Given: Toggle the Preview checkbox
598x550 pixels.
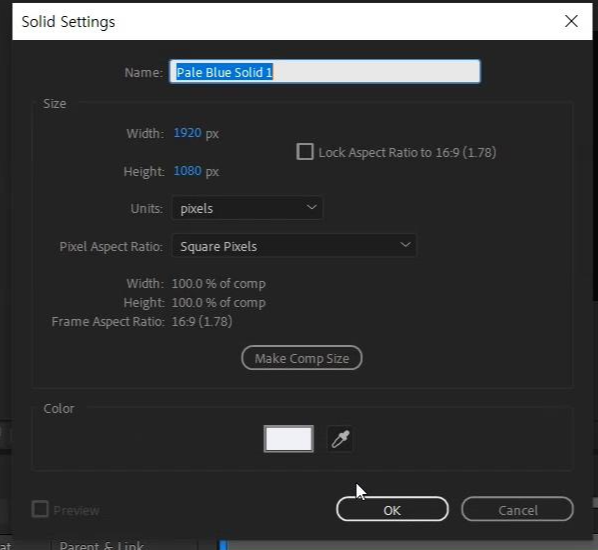Looking at the screenshot, I should pyautogui.click(x=40, y=509).
